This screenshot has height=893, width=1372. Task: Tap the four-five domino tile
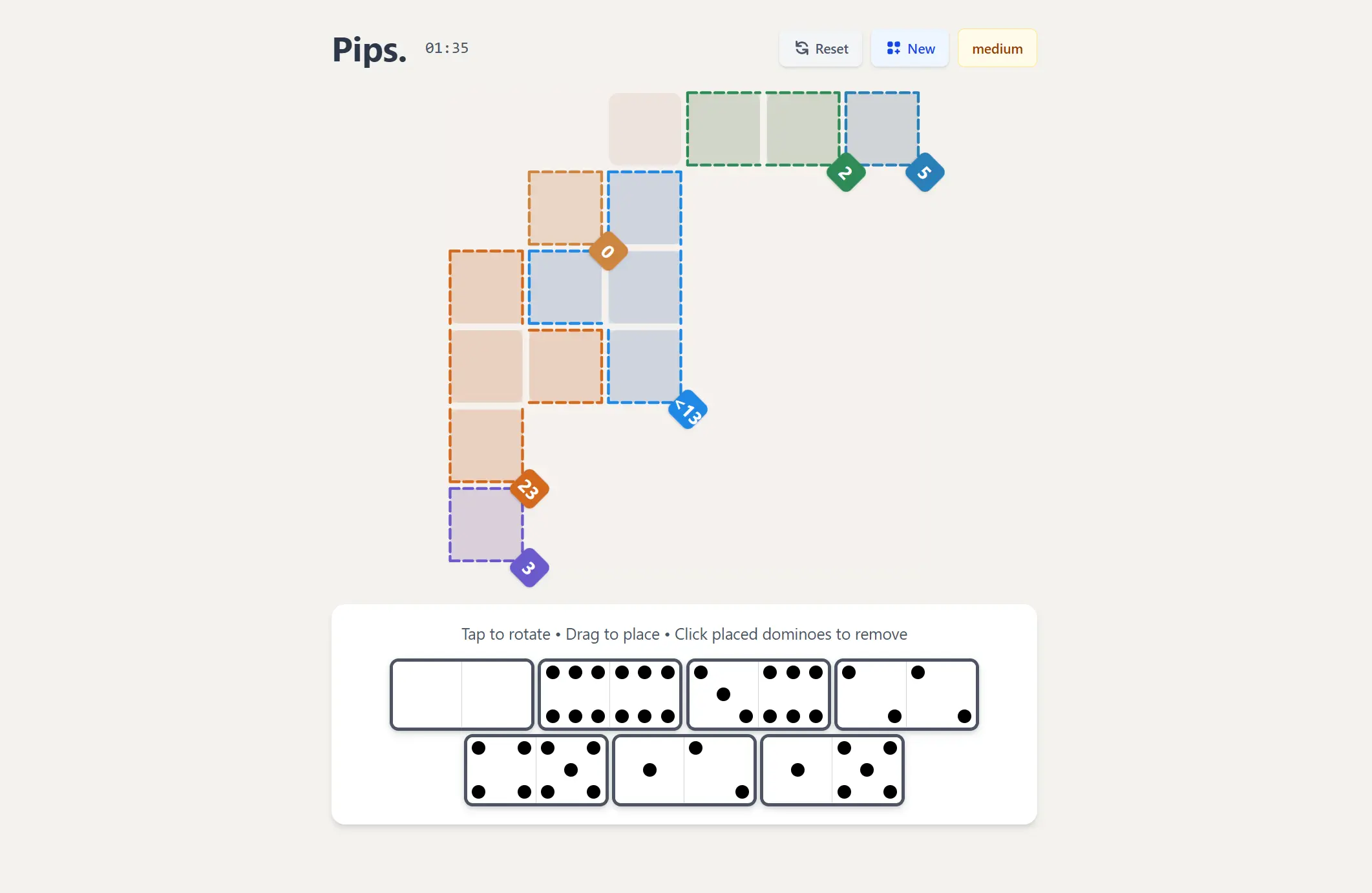536,770
